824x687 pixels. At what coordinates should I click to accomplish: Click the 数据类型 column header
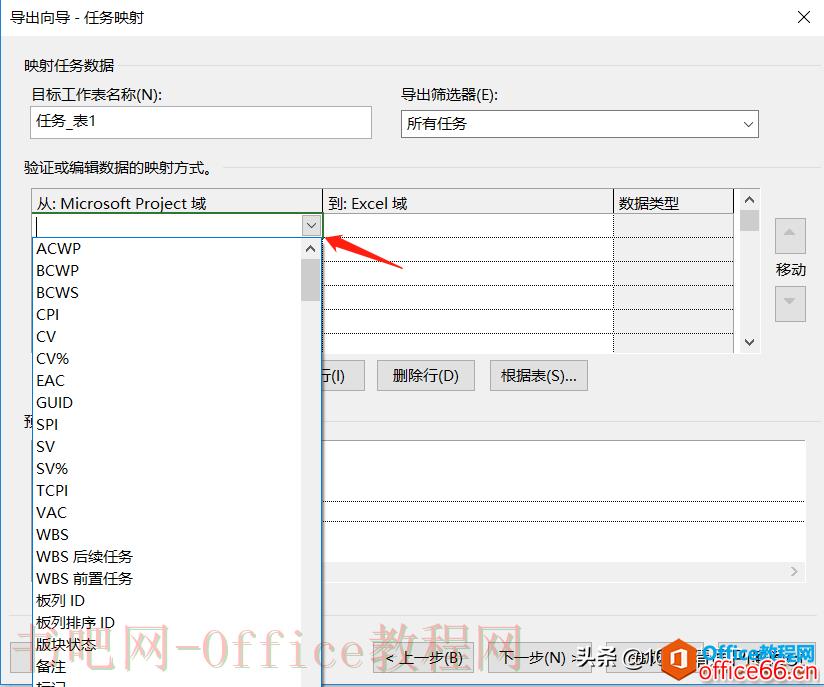(x=673, y=202)
